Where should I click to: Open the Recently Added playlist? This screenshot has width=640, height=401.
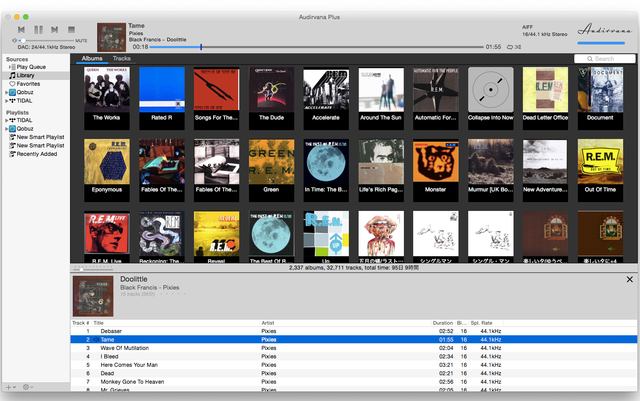[x=35, y=154]
